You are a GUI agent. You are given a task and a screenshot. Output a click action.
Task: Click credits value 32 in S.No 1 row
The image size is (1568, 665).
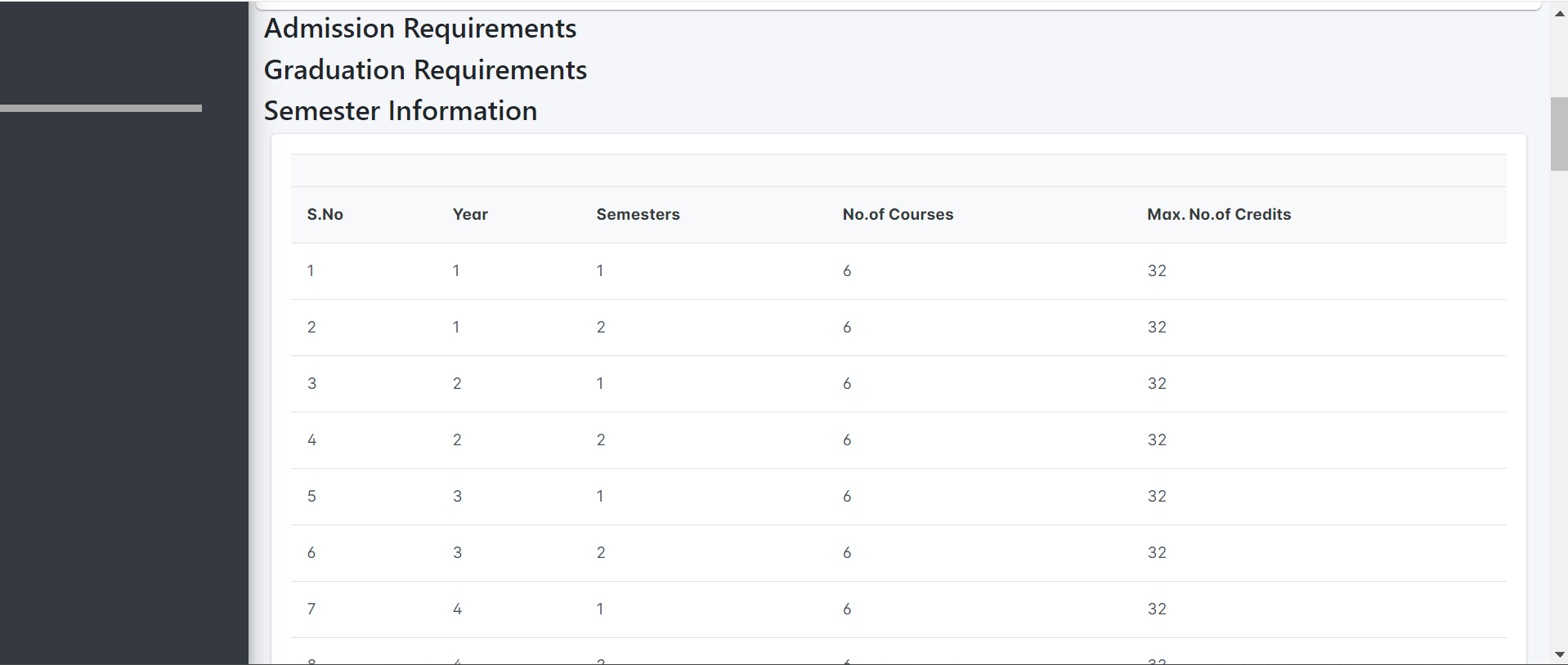point(1157,270)
